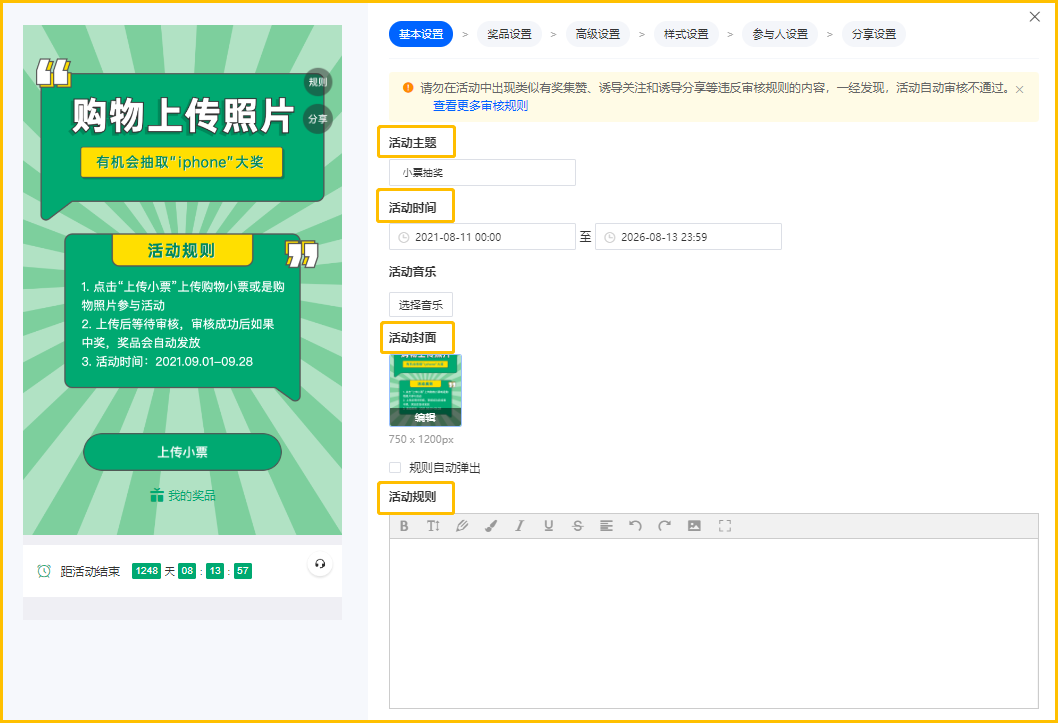Open the end date picker
1059x724 pixels.
[688, 237]
